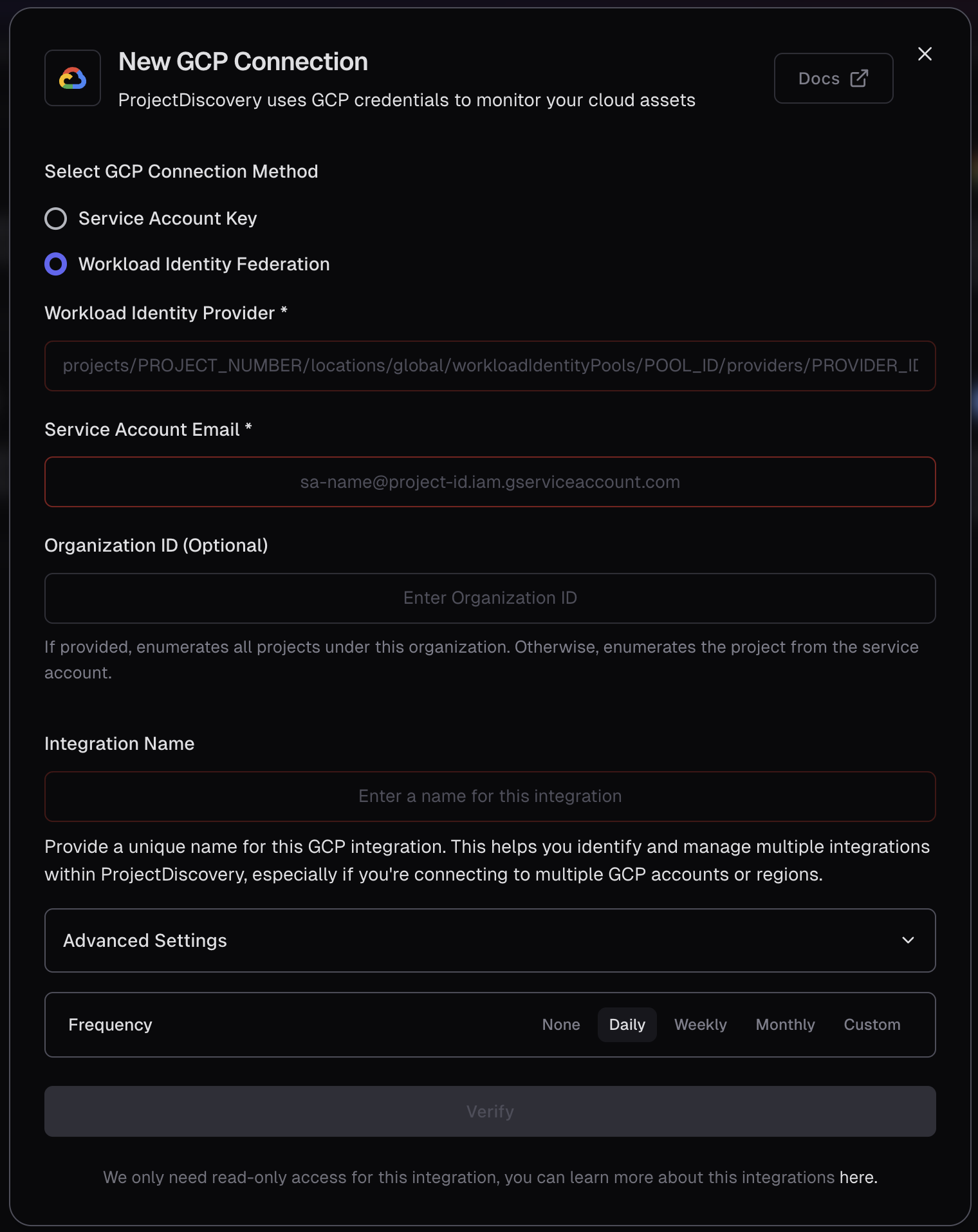978x1232 pixels.
Task: Click the Frequency settings row
Action: [257, 1024]
